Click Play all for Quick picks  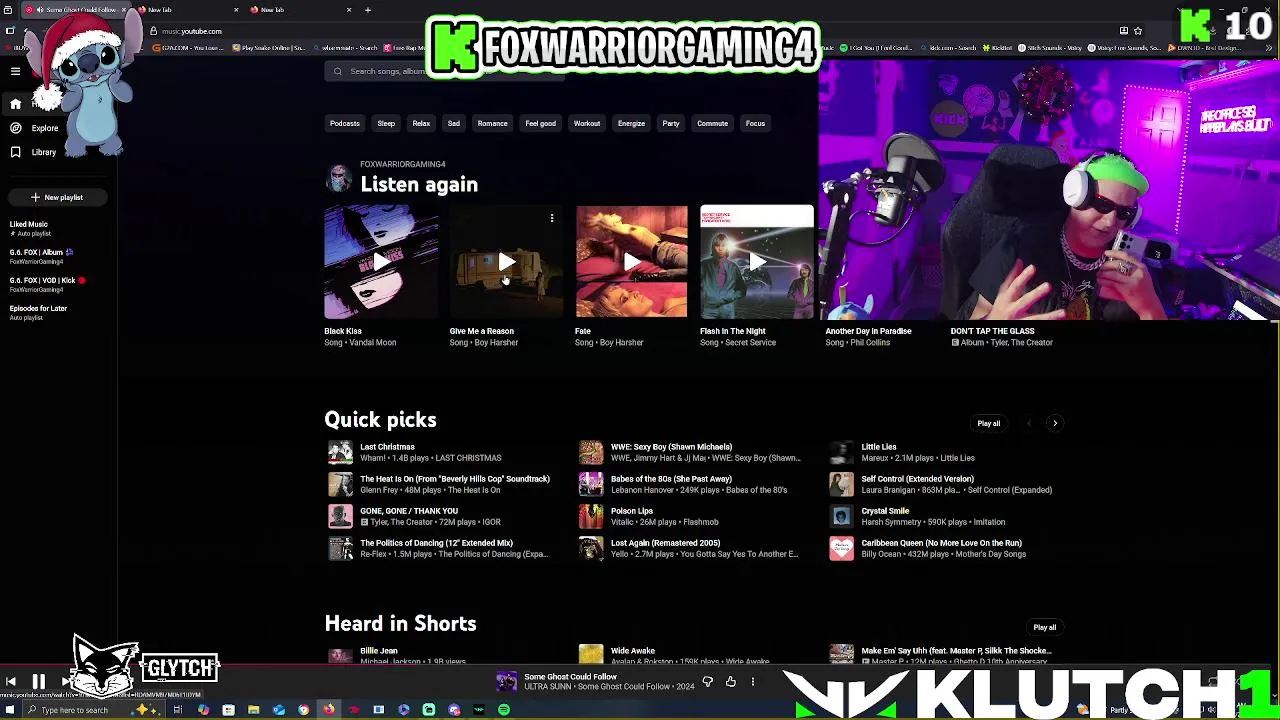click(988, 423)
